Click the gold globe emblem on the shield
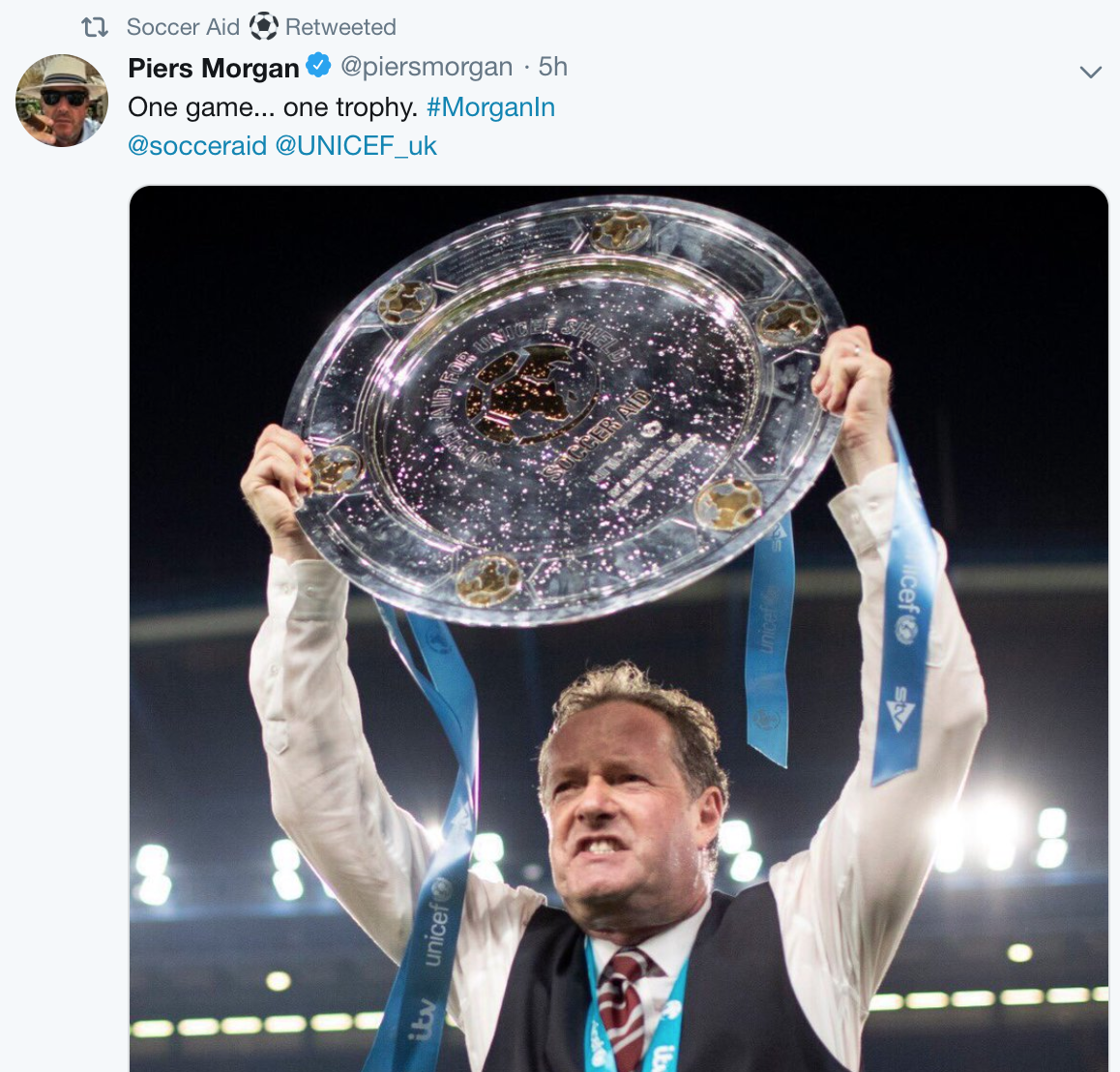 (x=531, y=395)
